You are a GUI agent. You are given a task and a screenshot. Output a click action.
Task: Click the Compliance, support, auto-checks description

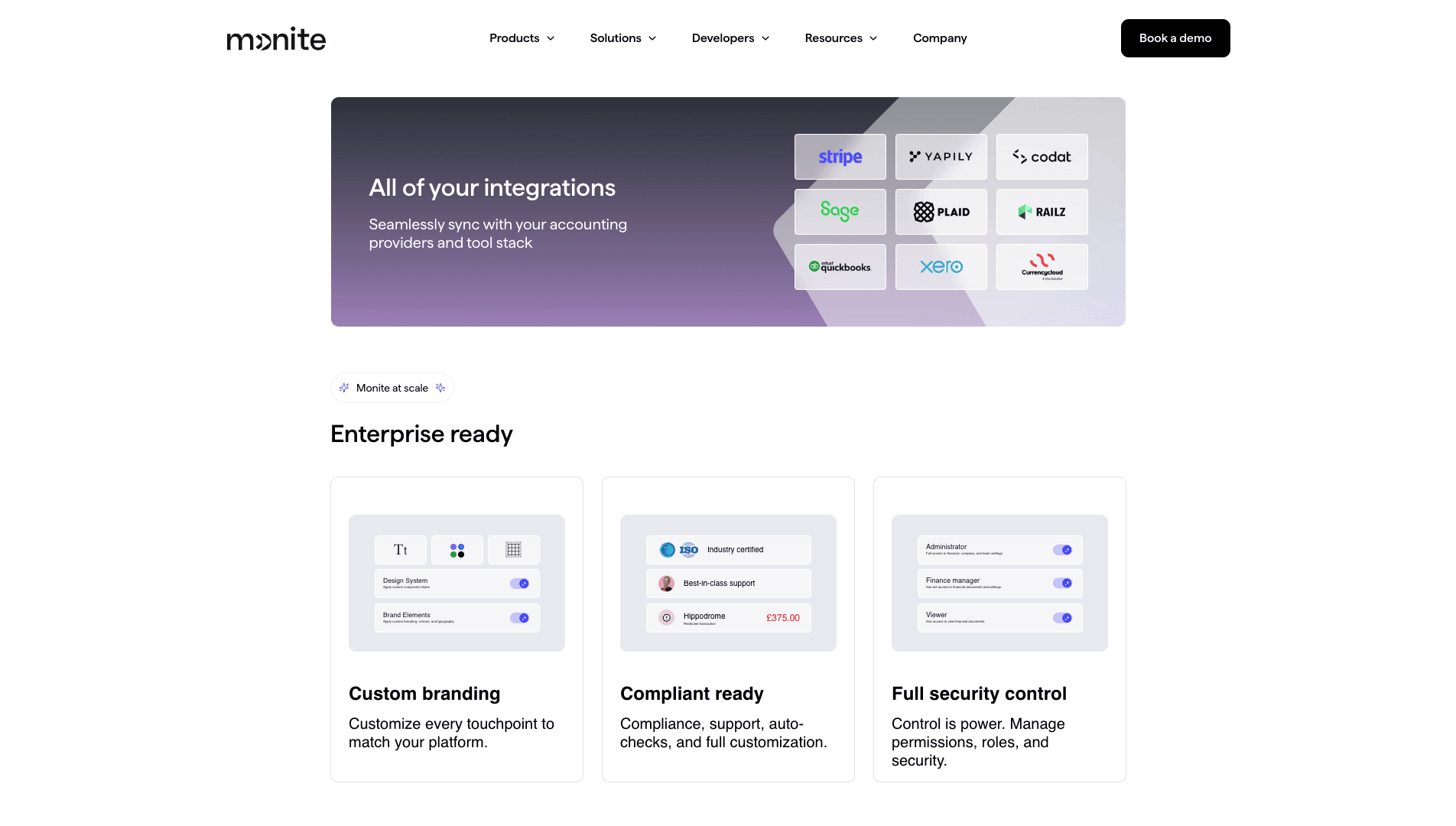pyautogui.click(x=723, y=733)
